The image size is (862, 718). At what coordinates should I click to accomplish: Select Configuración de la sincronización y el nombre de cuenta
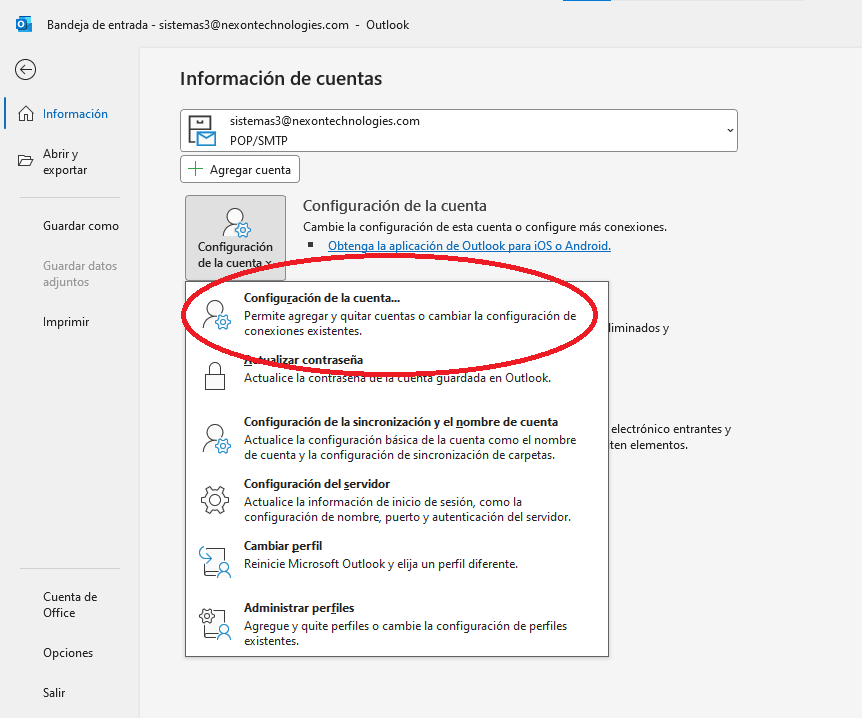[396, 438]
